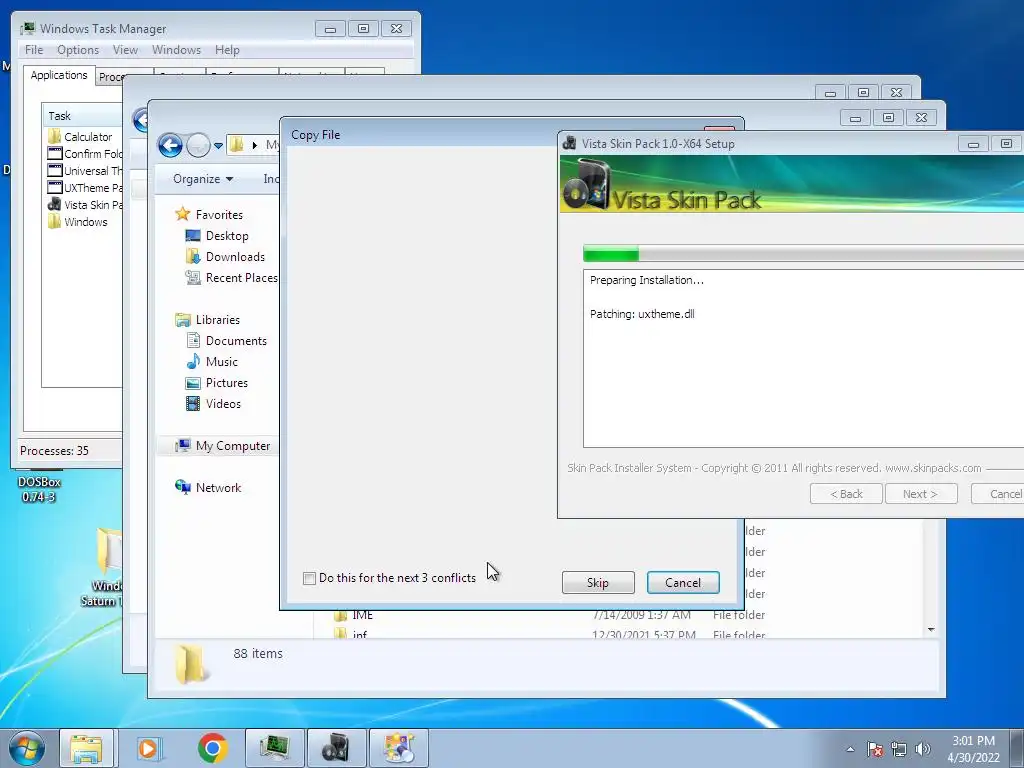Switch to Processes tab in Task Manager
This screenshot has height=768, width=1024.
point(110,77)
